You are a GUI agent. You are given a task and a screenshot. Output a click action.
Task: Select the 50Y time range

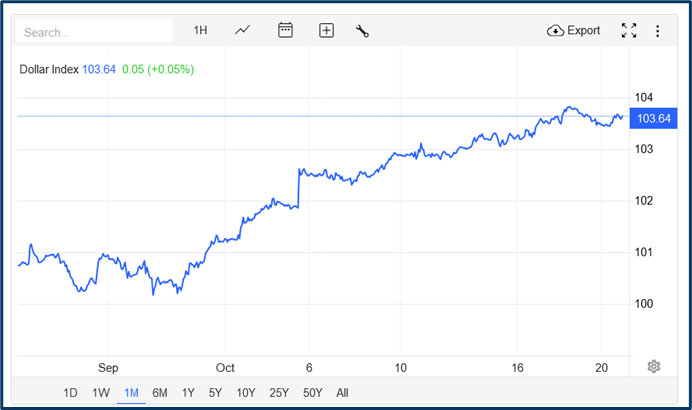click(312, 393)
